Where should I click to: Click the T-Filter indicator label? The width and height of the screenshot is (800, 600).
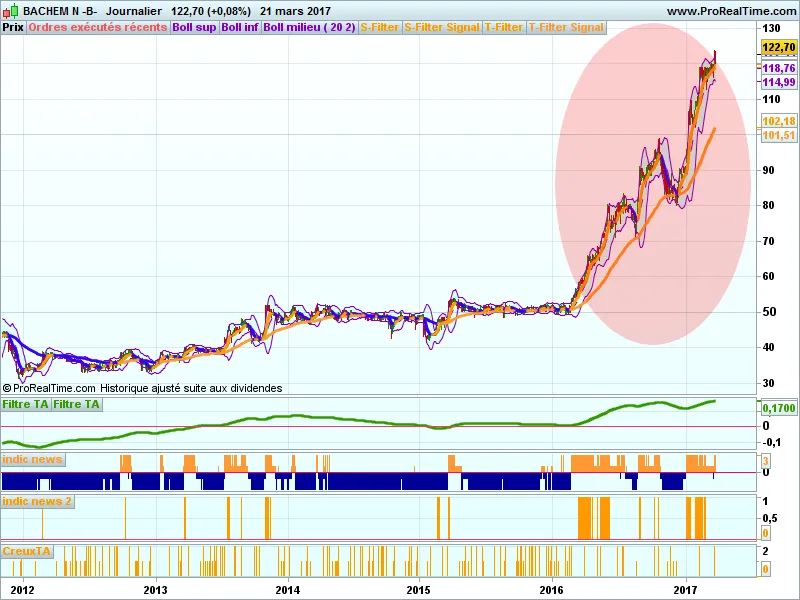click(x=504, y=27)
